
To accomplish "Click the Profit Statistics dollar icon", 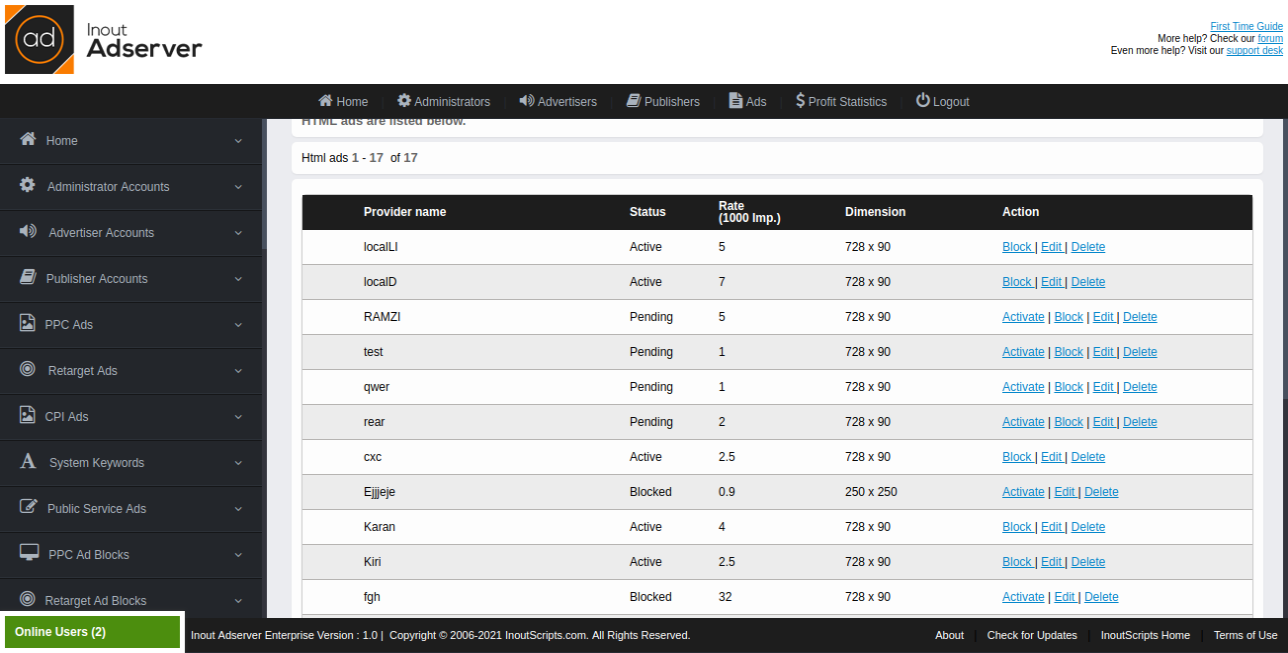I will pyautogui.click(x=800, y=100).
